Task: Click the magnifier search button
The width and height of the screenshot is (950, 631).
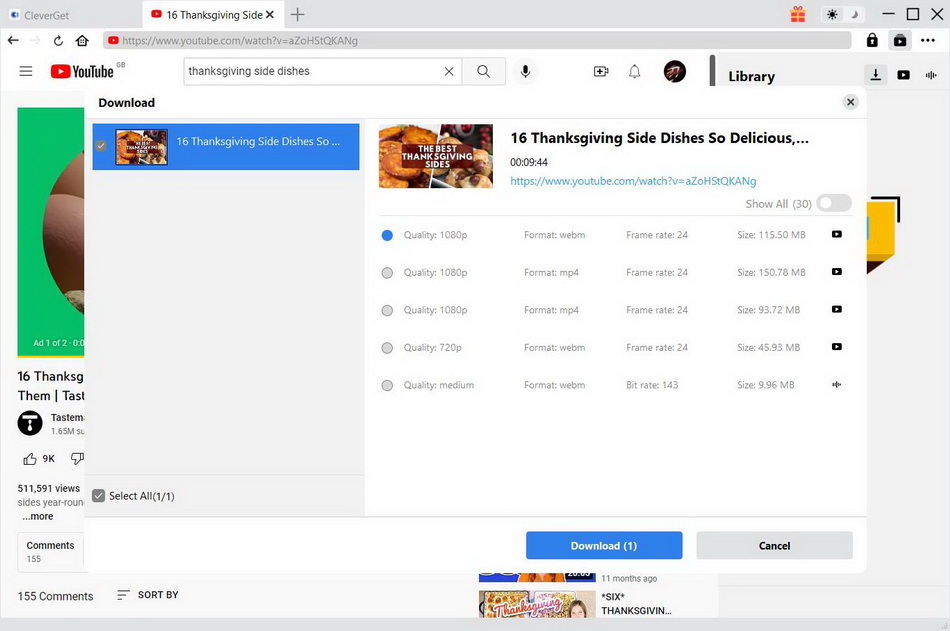Action: (x=483, y=72)
